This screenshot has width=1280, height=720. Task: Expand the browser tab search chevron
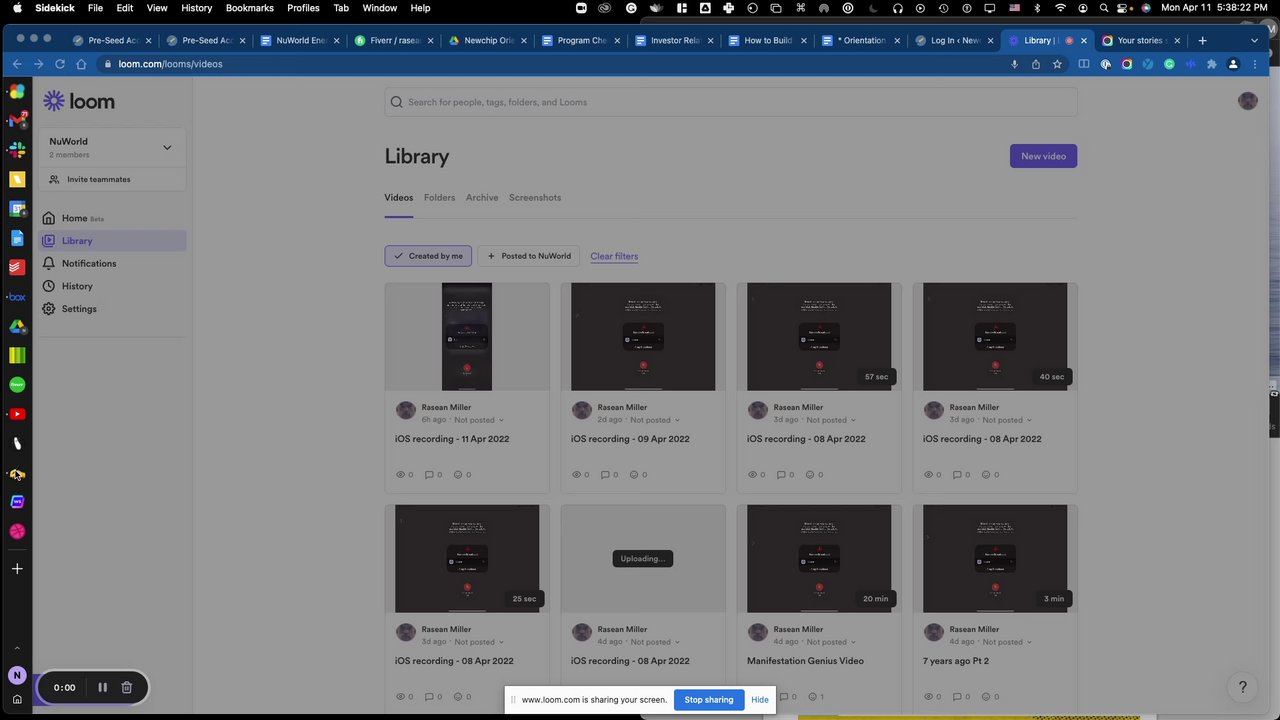coord(1254,40)
